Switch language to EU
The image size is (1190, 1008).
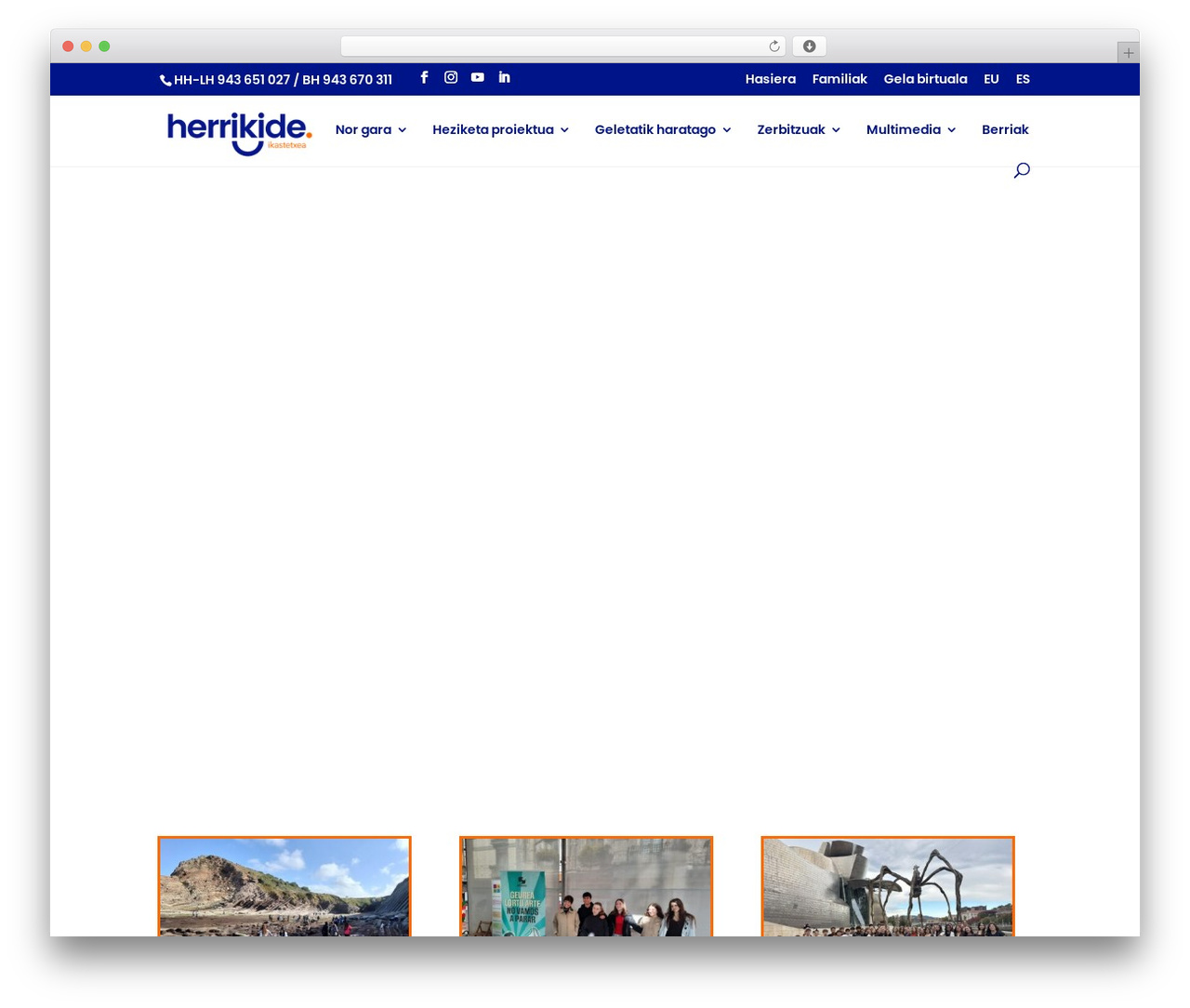pyautogui.click(x=991, y=79)
